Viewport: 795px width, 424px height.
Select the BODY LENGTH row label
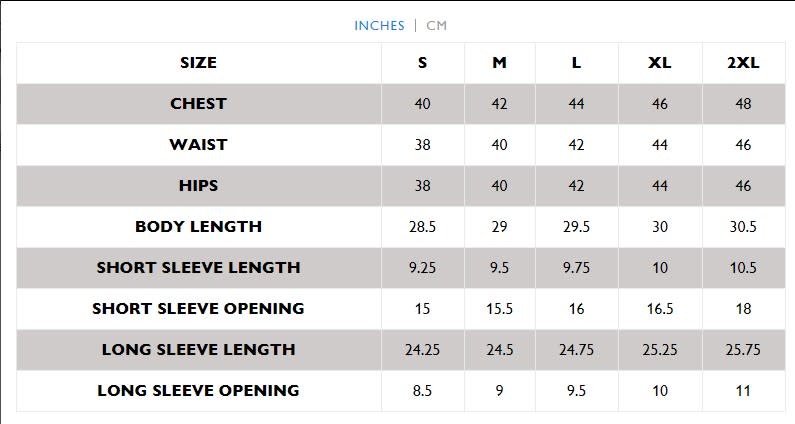pyautogui.click(x=198, y=227)
